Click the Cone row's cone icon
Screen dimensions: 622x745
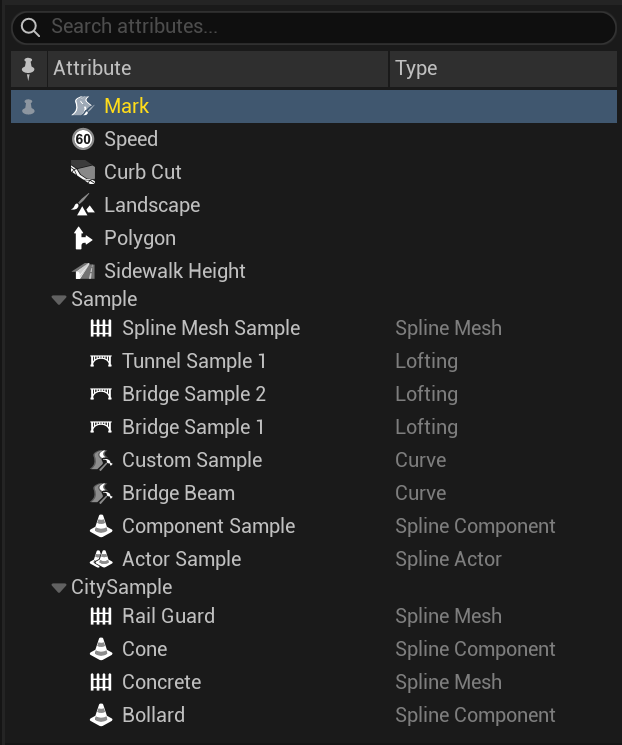pyautogui.click(x=101, y=649)
